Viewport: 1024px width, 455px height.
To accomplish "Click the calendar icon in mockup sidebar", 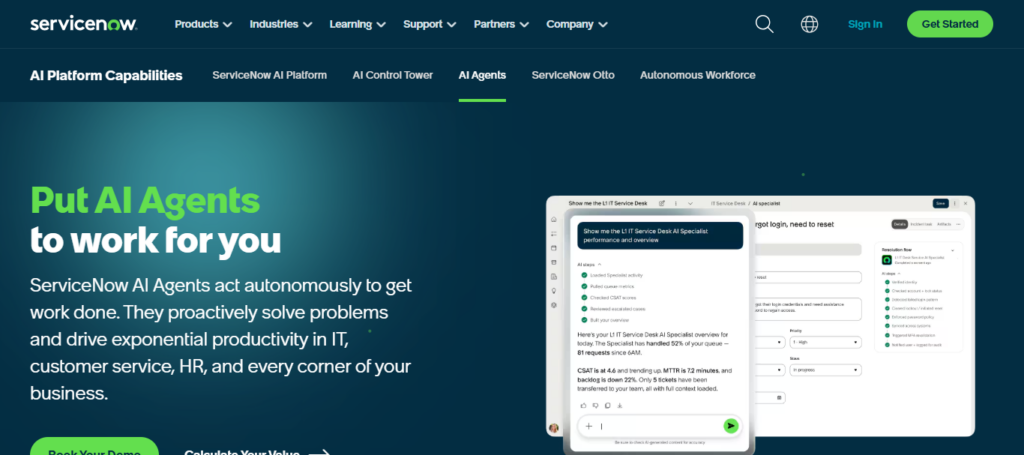I will click(x=554, y=248).
